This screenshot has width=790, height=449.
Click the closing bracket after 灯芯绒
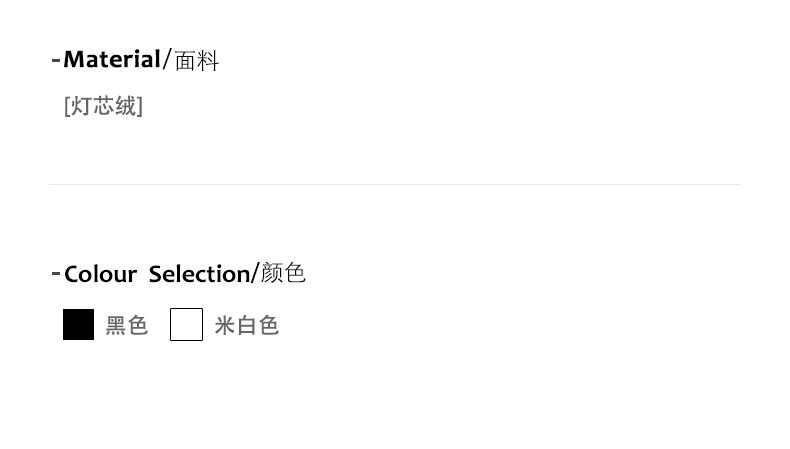tap(140, 106)
